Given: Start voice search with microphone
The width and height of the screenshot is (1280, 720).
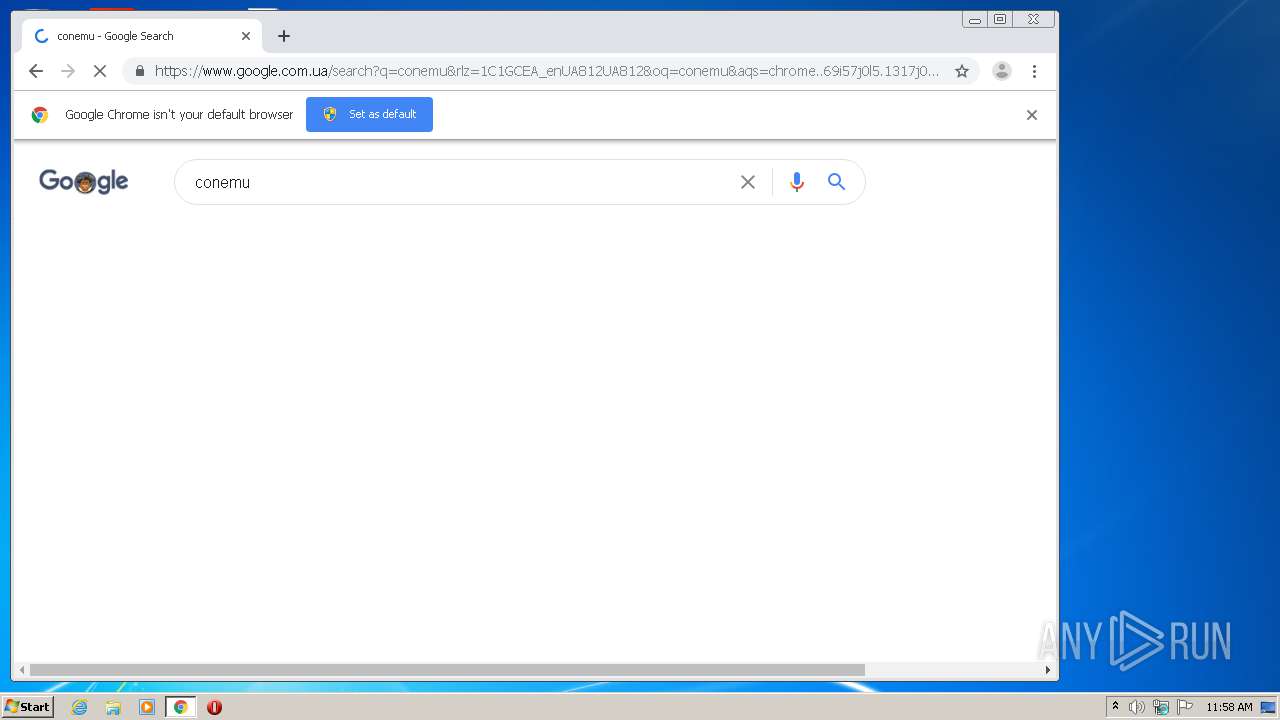Looking at the screenshot, I should pyautogui.click(x=797, y=182).
